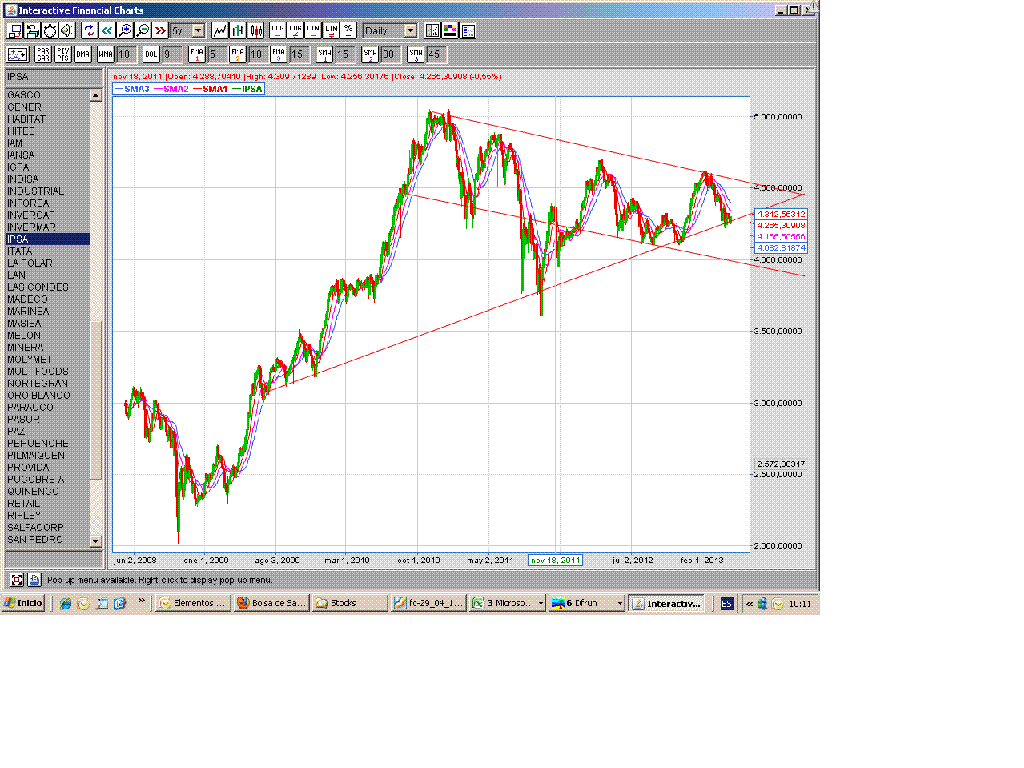Switch to the Bosa de Sa... Firefox taskbar button
1024x768 pixels.
pyautogui.click(x=271, y=603)
